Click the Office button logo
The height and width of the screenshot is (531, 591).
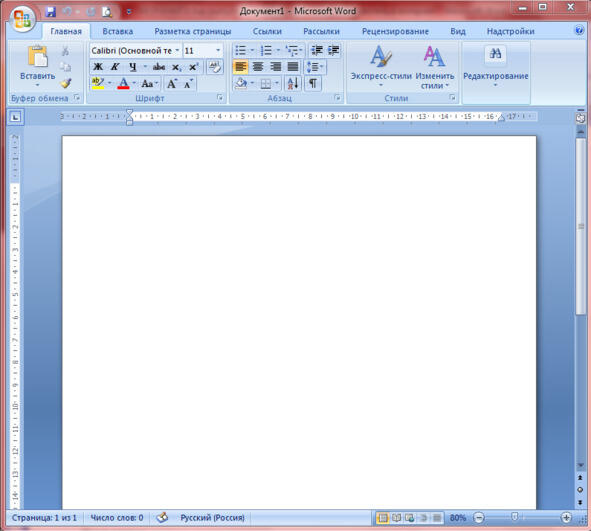22,18
